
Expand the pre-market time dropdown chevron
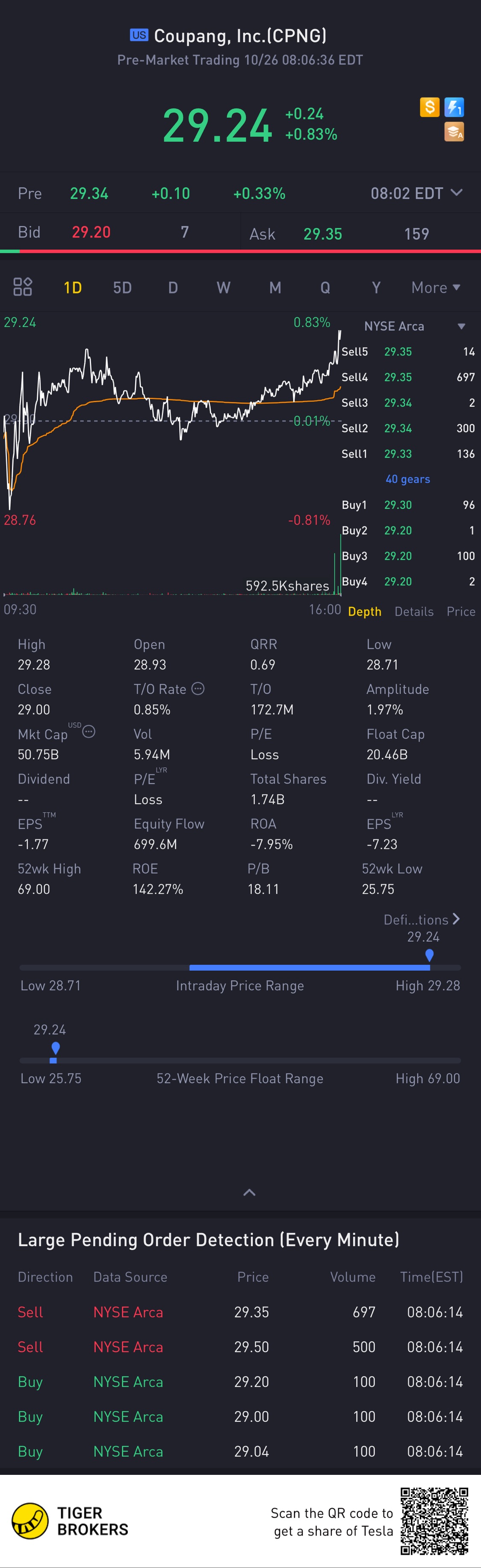tap(456, 193)
